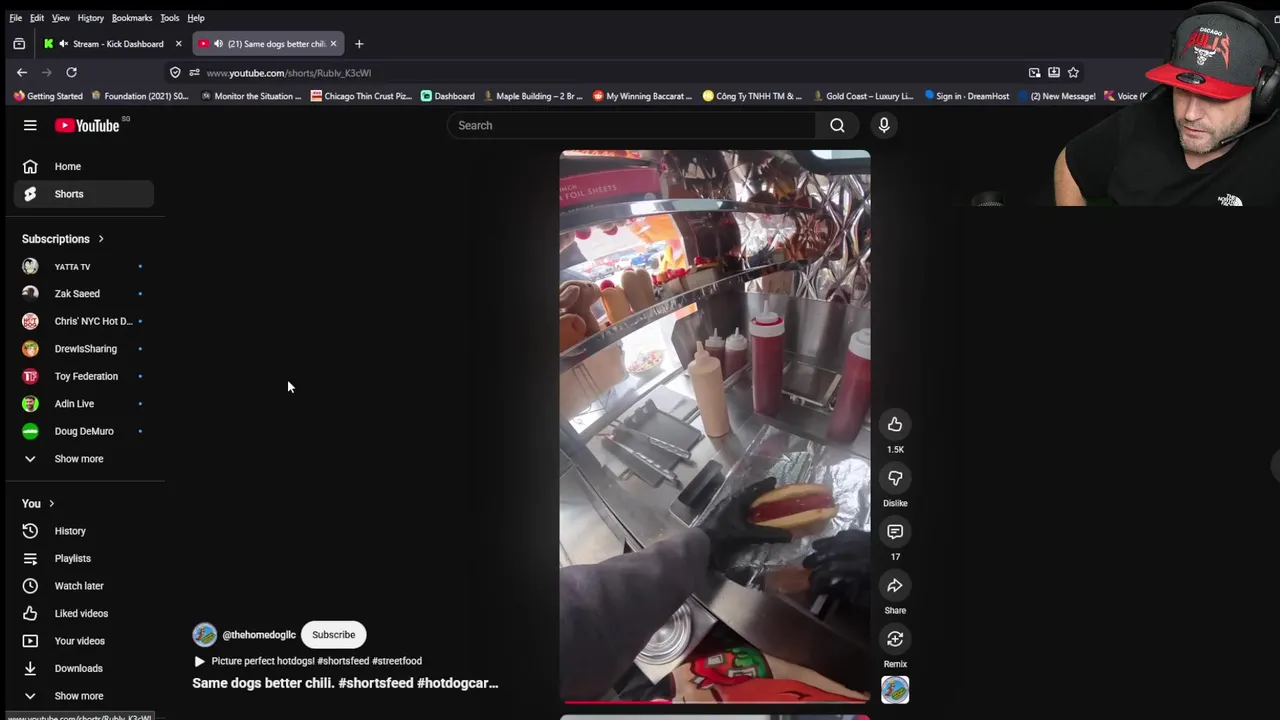
Task: Open the View menu
Action: point(61,18)
